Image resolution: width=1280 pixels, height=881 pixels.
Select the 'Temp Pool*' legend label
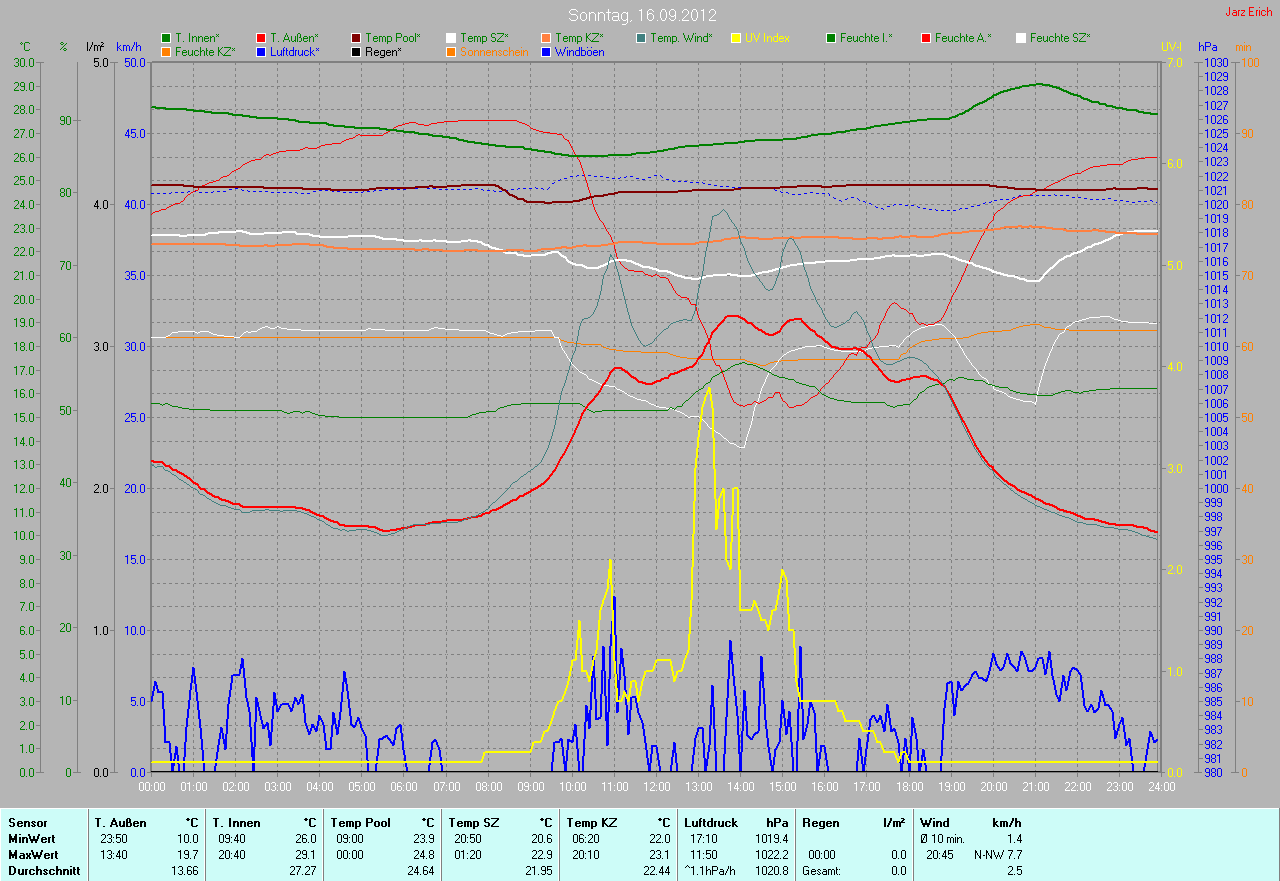[x=393, y=38]
